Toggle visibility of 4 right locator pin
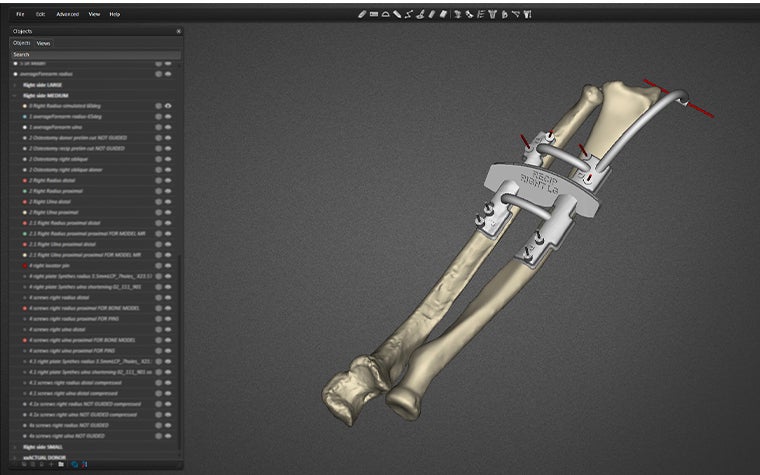Screen dimensions: 760x475 pos(168,266)
